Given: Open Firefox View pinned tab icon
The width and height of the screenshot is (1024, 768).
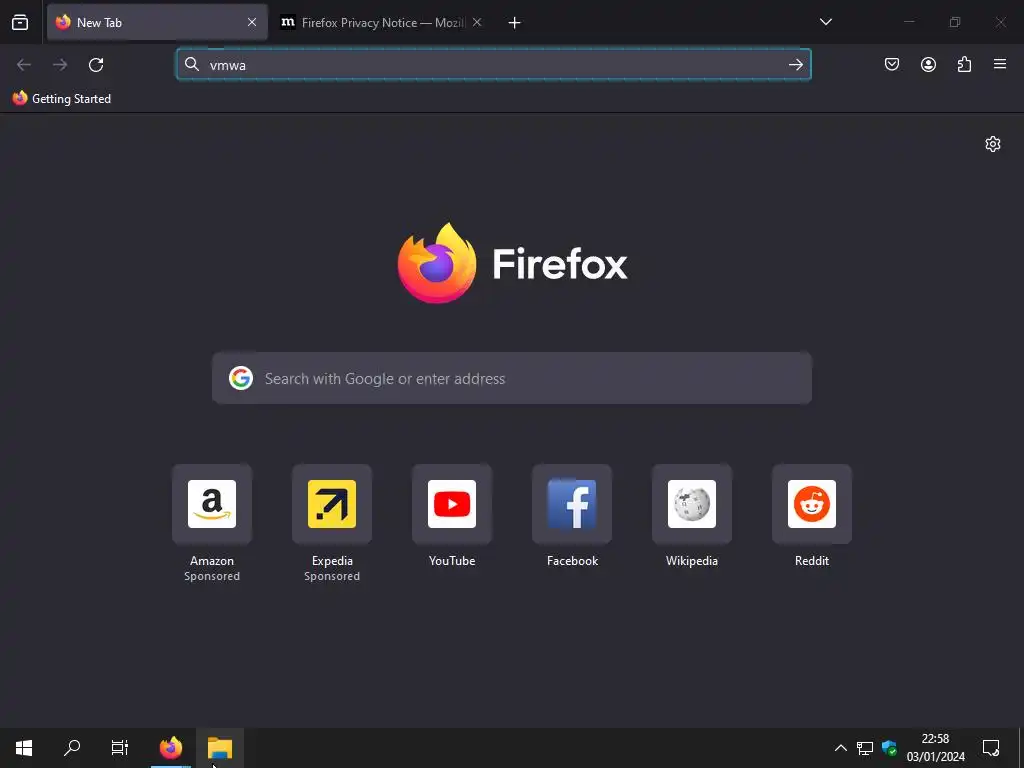Looking at the screenshot, I should coord(20,22).
